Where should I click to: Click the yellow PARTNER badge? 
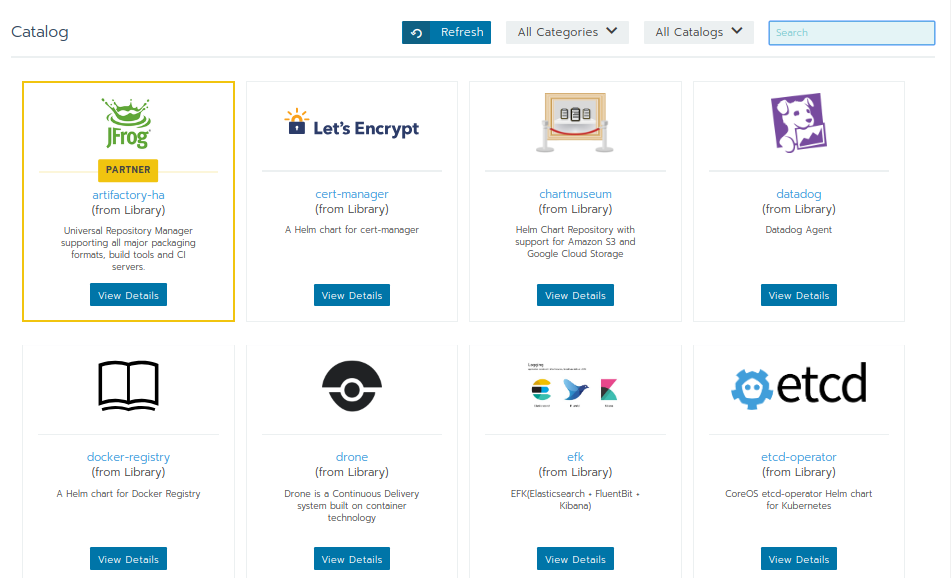(x=128, y=170)
